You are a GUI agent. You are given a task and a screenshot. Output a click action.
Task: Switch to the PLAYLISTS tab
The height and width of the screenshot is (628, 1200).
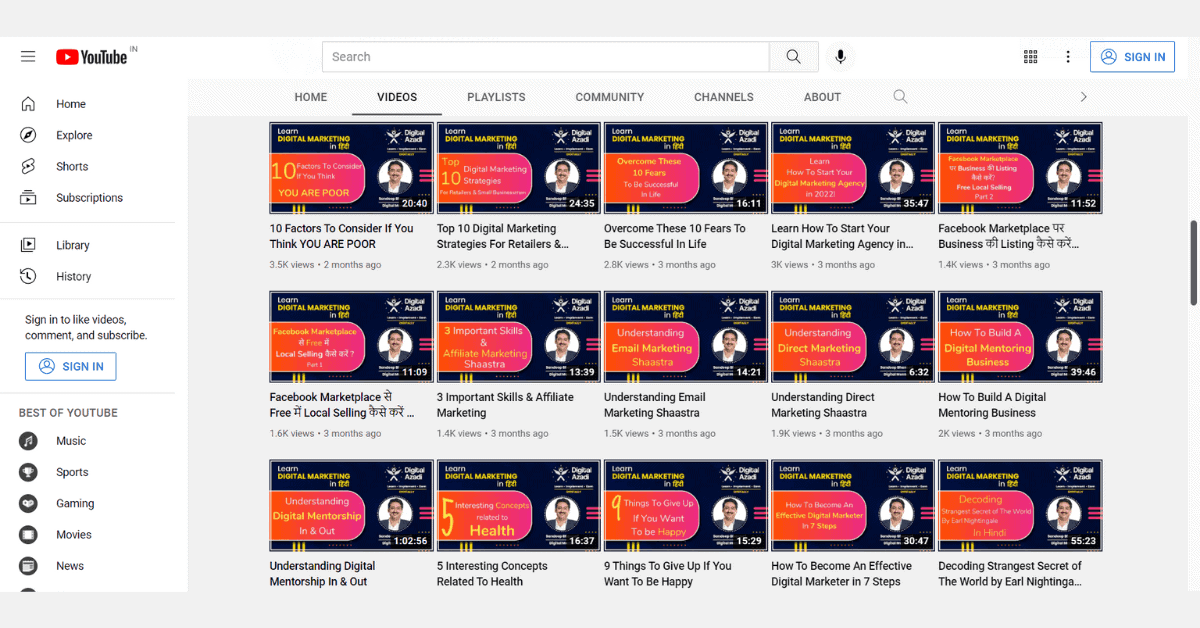coord(496,97)
